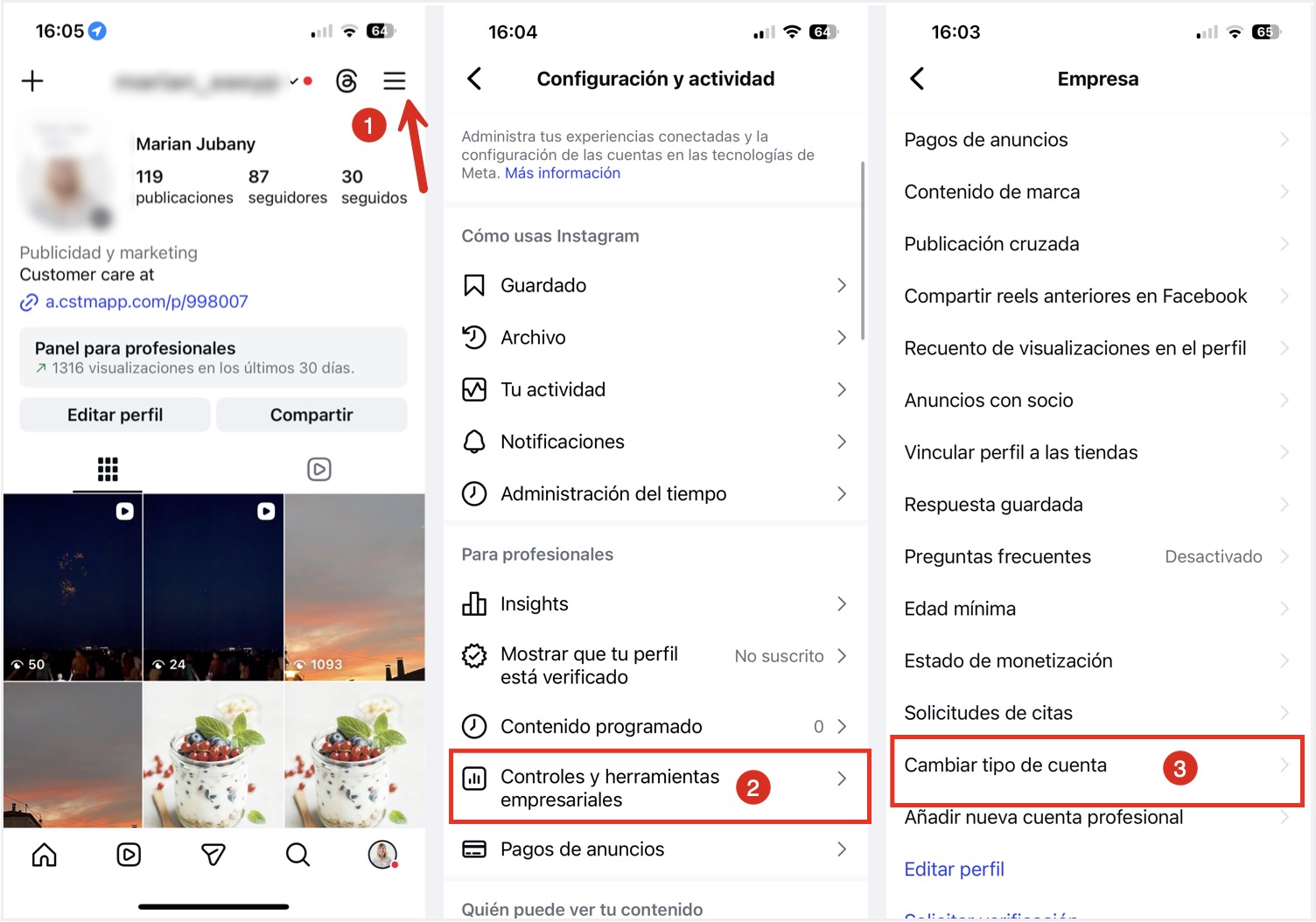Click the Editar perfil button
1316x922 pixels.
coord(115,415)
